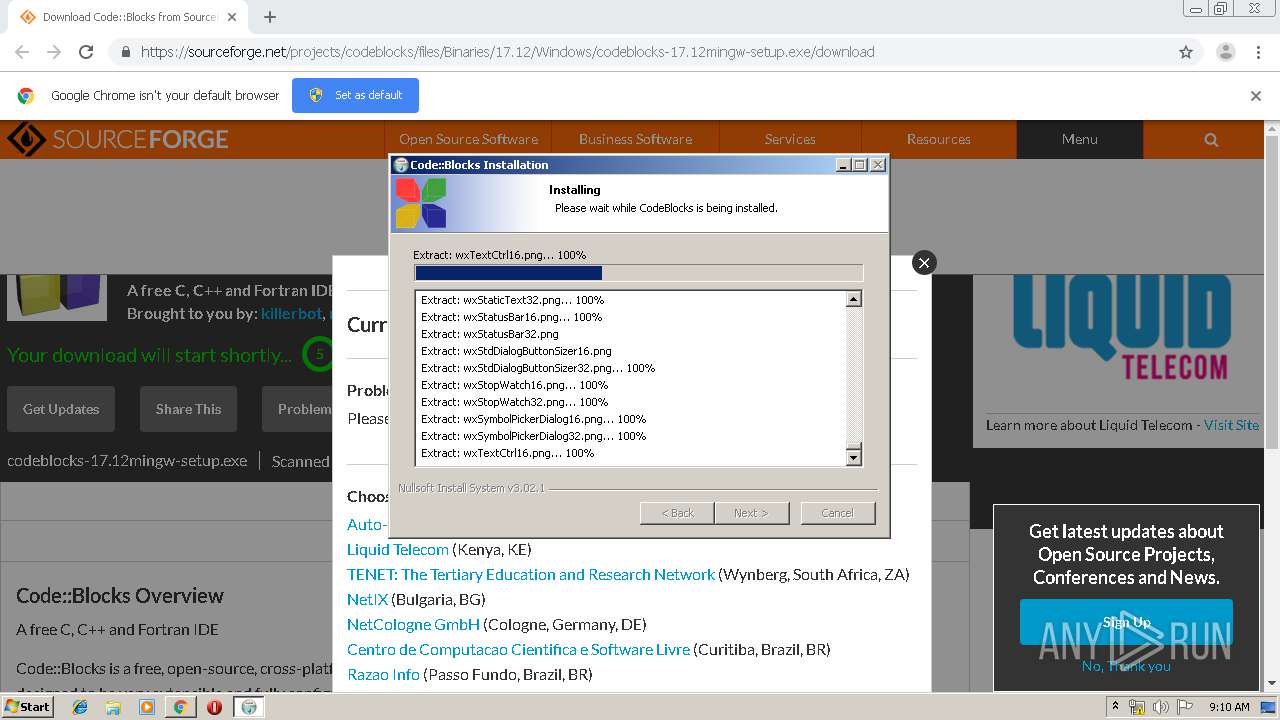
Task: Click the Visit Site ad link
Action: [1231, 425]
